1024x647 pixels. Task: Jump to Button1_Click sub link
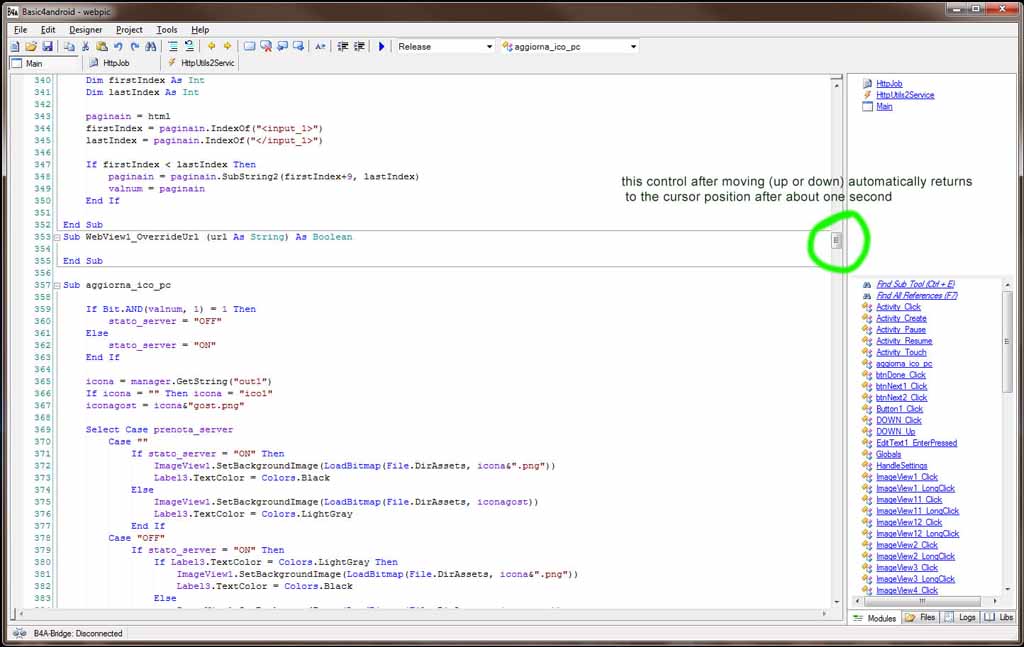point(899,409)
